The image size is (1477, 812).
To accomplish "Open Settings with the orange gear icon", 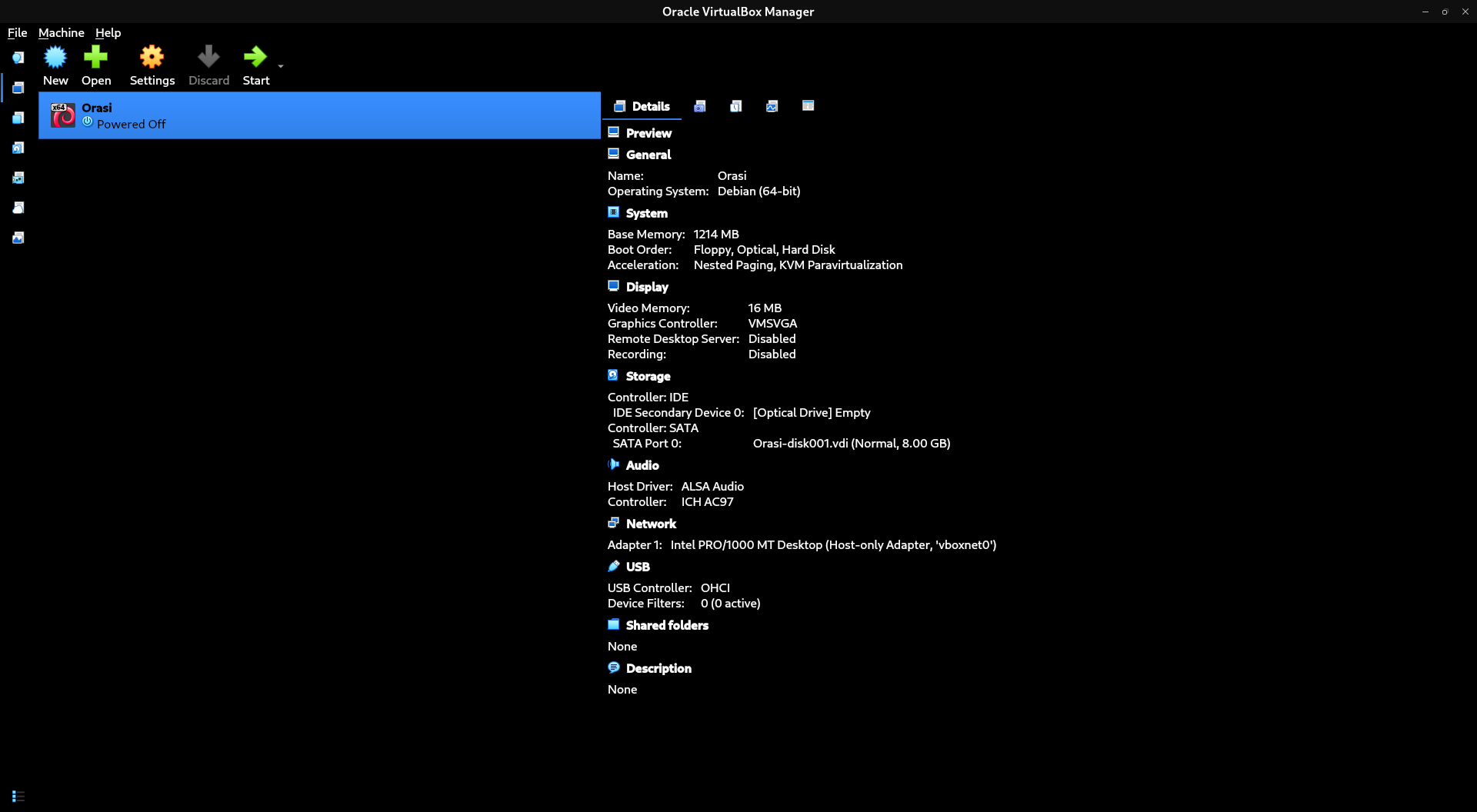I will tap(152, 65).
